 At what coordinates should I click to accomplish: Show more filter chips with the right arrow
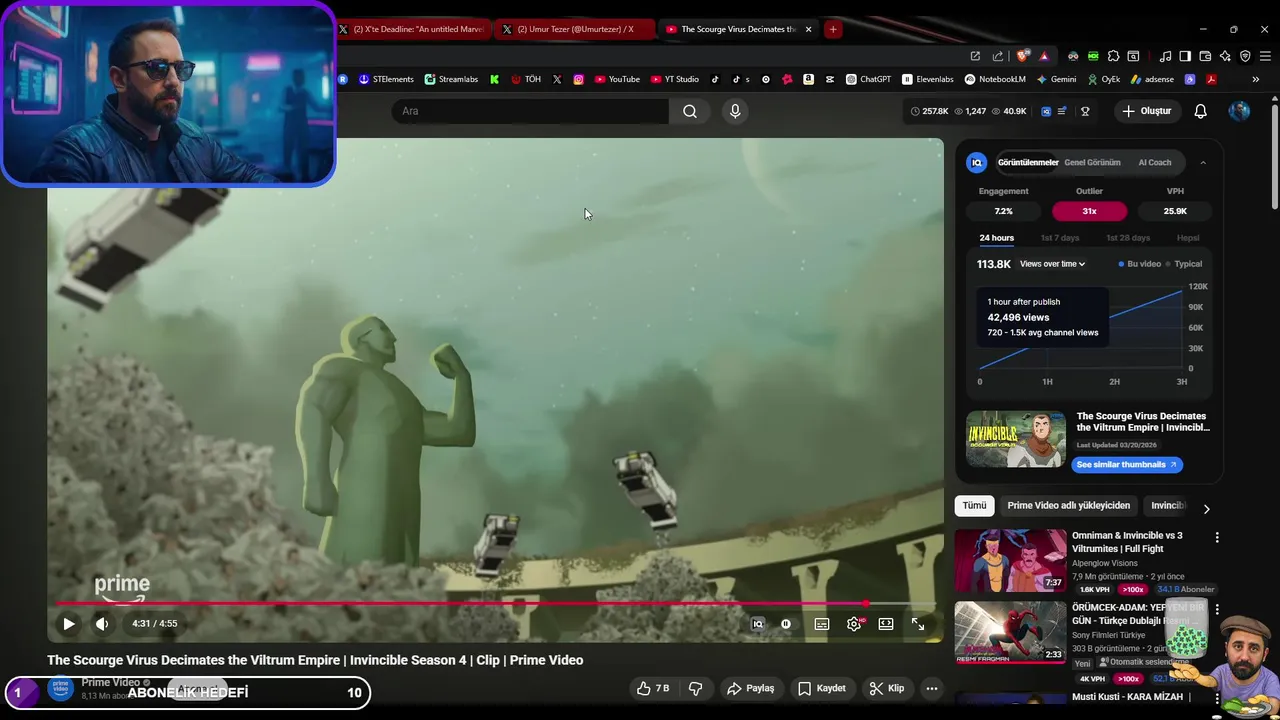click(x=1206, y=509)
